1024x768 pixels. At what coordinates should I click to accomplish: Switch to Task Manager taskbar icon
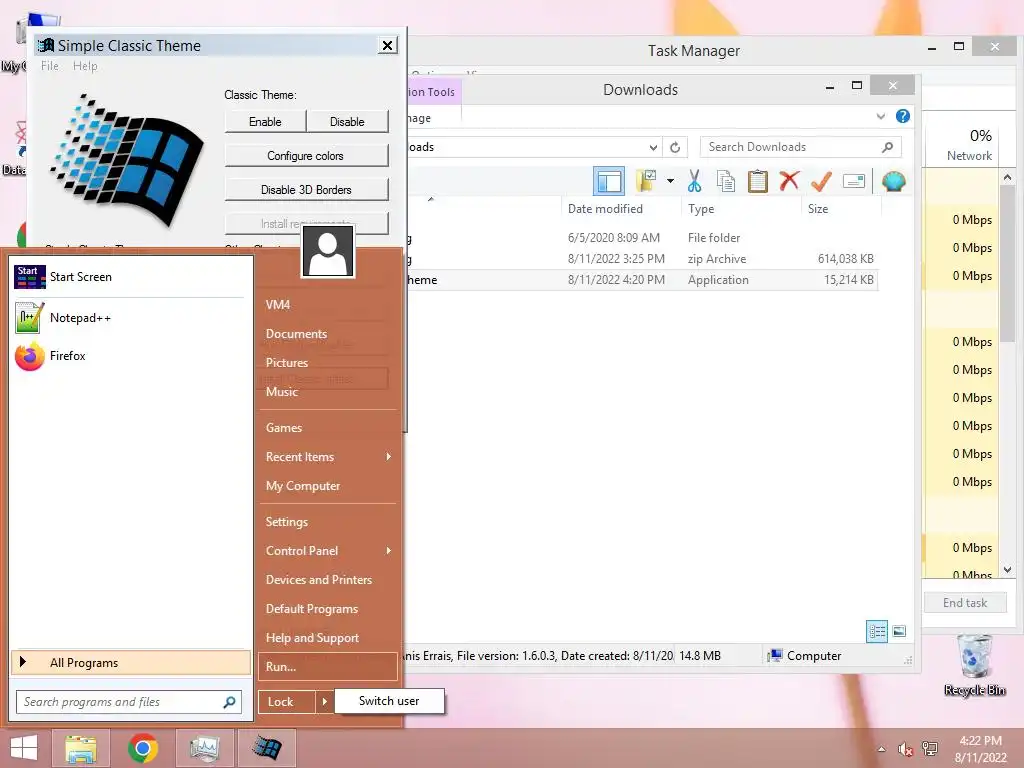pos(204,748)
